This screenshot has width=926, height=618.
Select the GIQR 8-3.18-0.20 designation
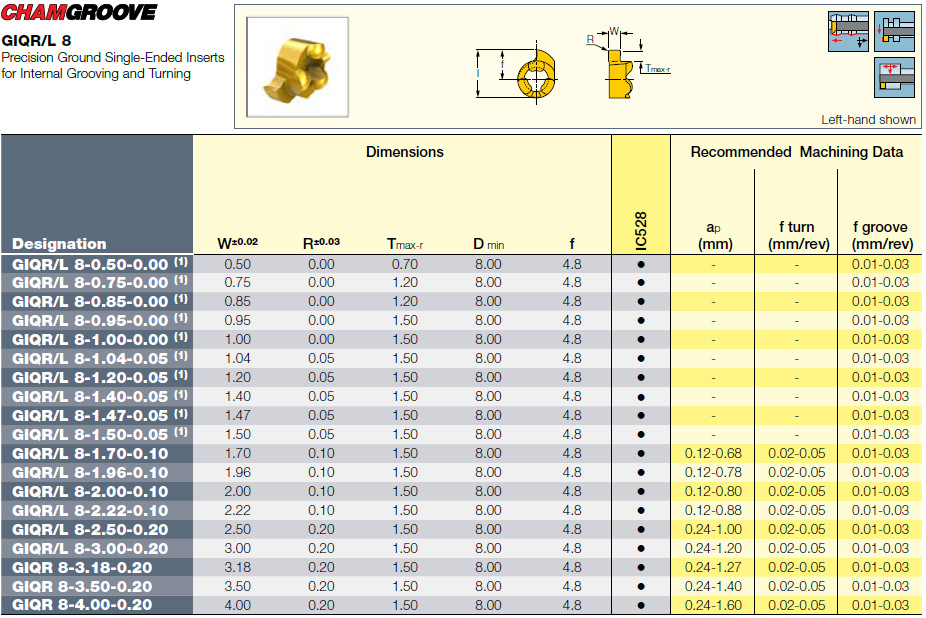82,567
